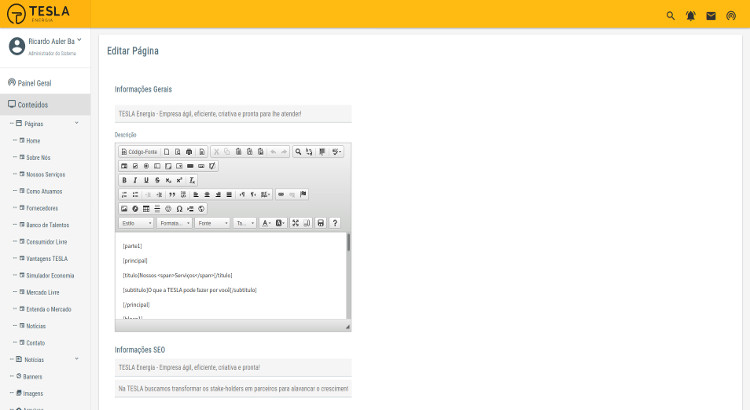Insert a checkbox form field
The width and height of the screenshot is (750, 410).
(x=135, y=166)
